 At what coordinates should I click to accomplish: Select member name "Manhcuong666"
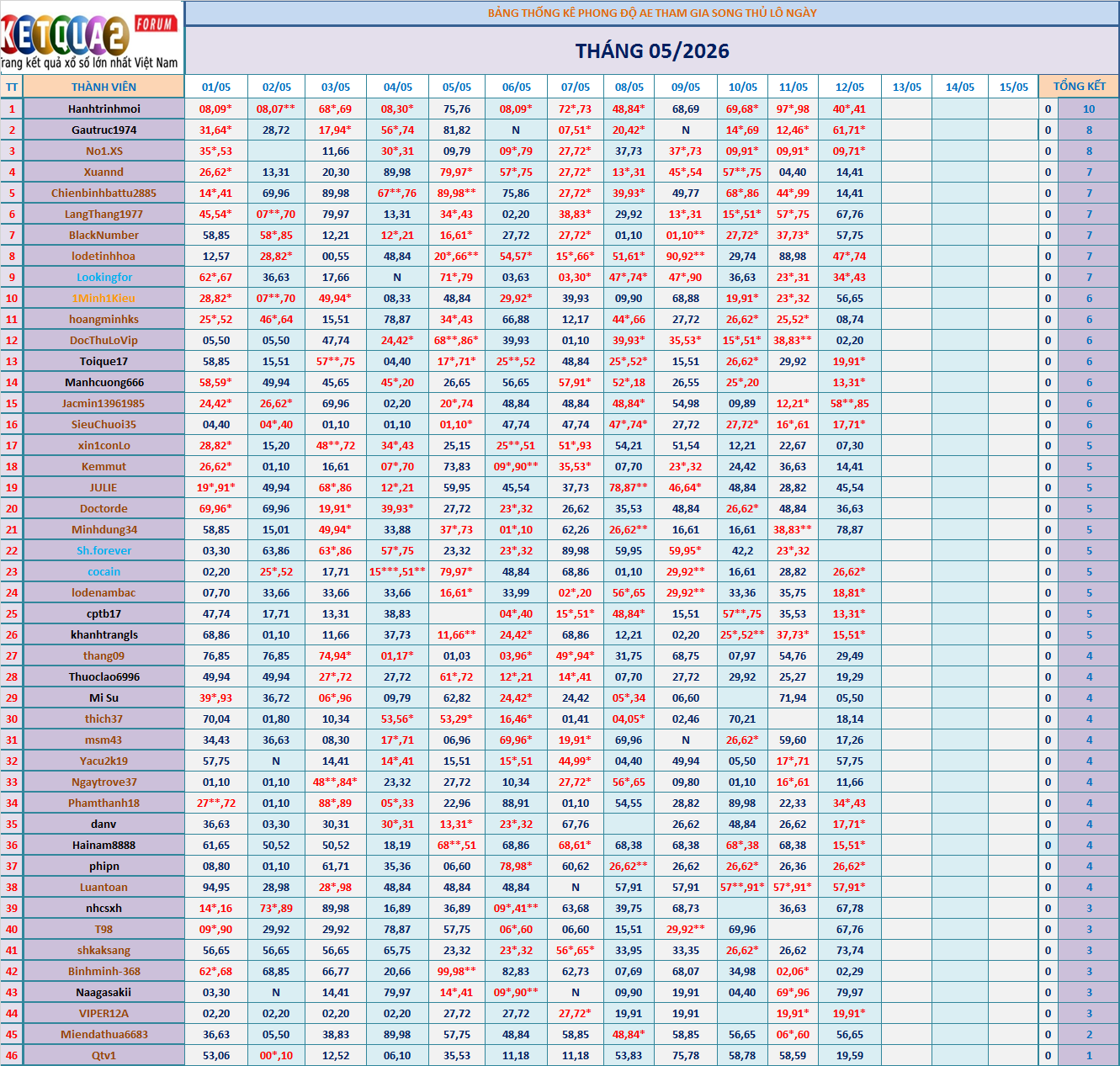pyautogui.click(x=104, y=382)
